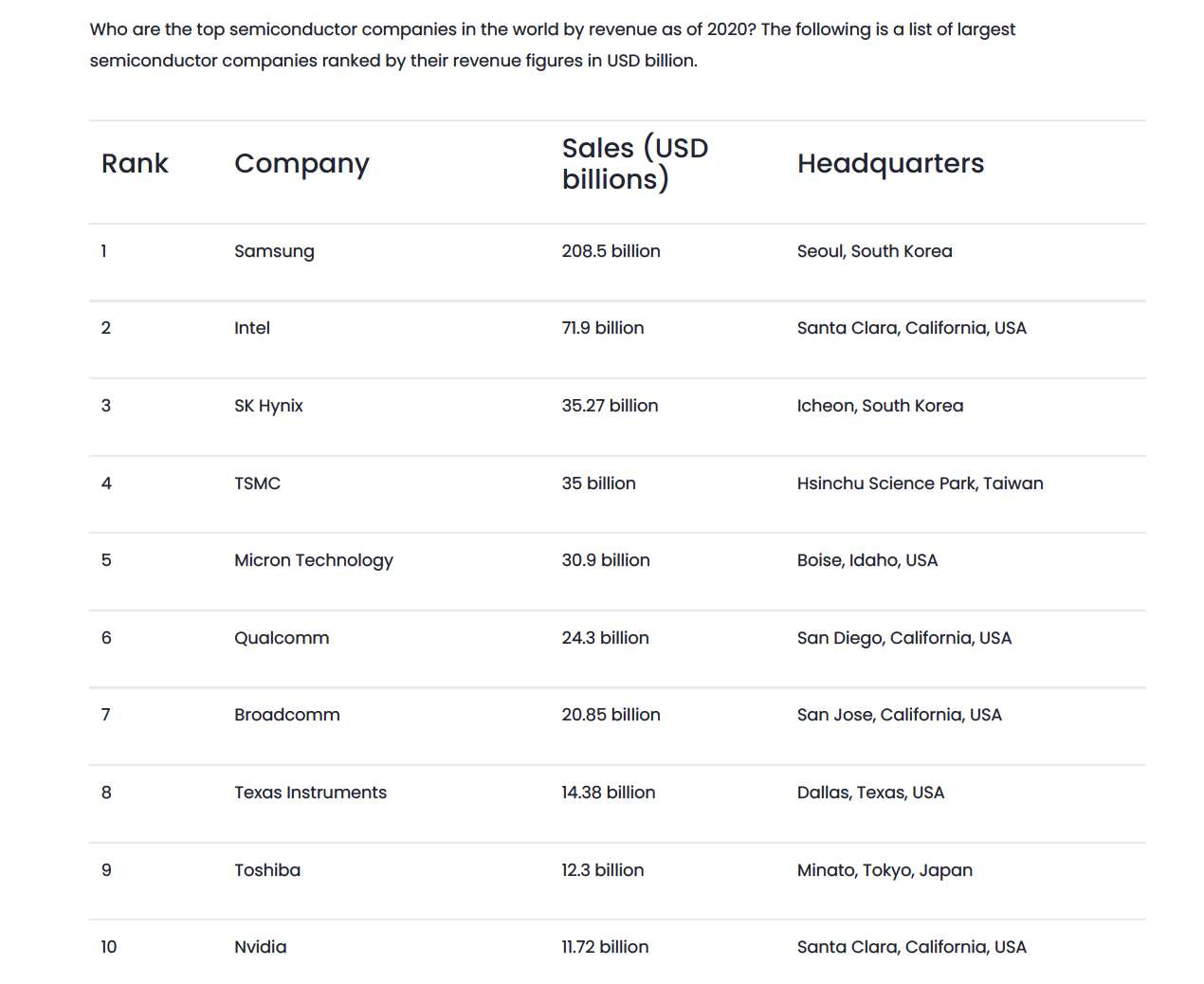
Task: Click 'San Diego, California, USA' cell
Action: point(903,638)
